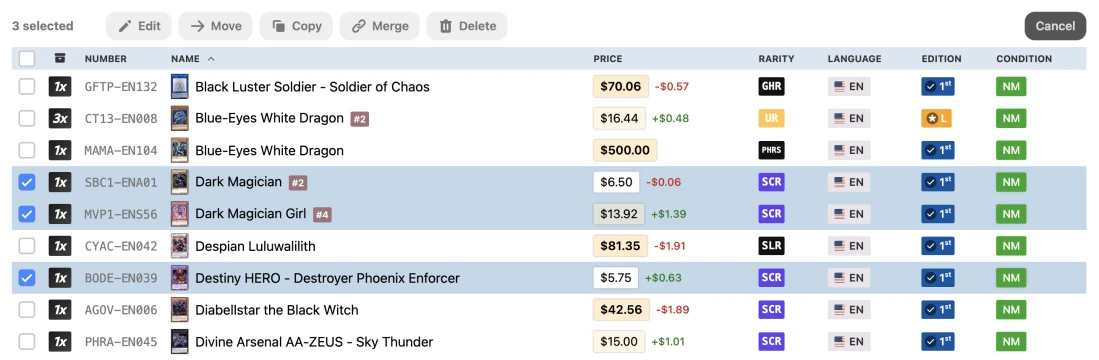
Task: Click the PHRS rarity badge
Action: 771,151
